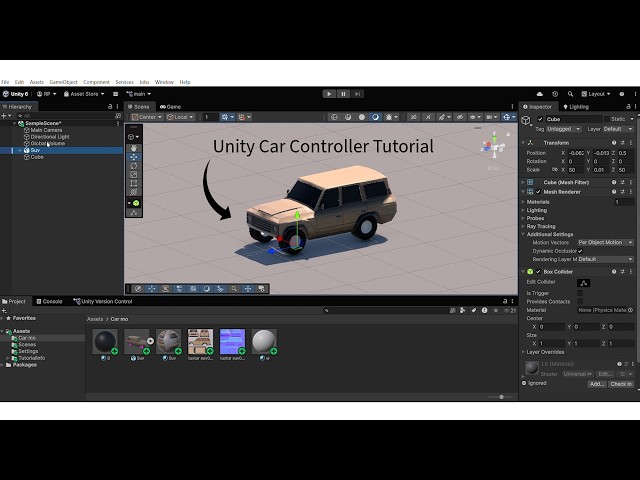This screenshot has width=640, height=480.
Task: Toggle the 2D view shading sphere icon
Action: (362, 117)
